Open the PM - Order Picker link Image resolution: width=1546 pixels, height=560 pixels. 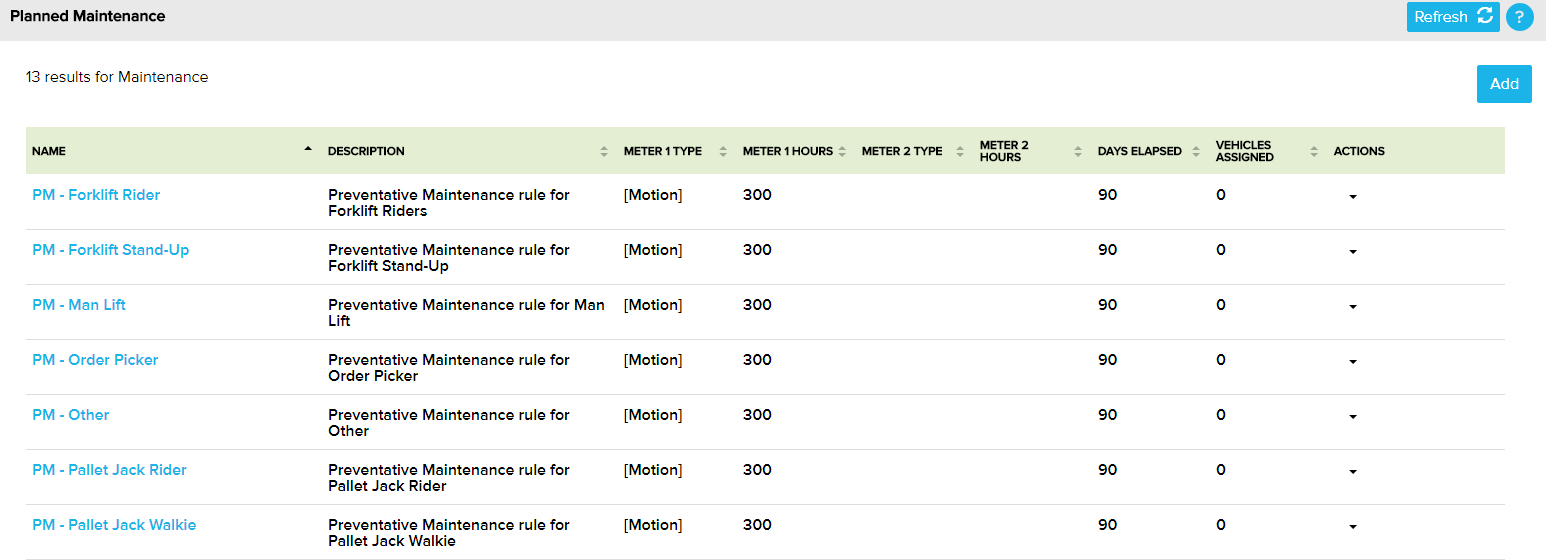(x=95, y=360)
